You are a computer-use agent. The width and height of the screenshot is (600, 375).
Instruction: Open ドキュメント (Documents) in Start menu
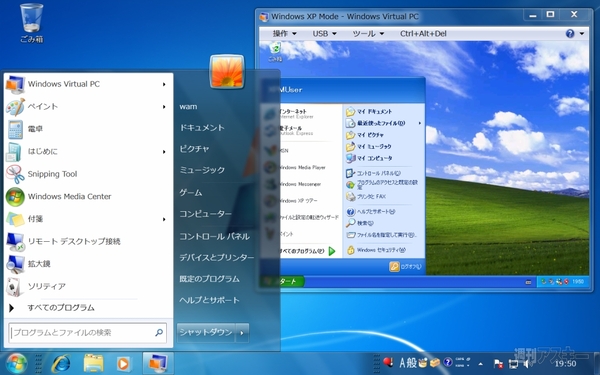[202, 128]
